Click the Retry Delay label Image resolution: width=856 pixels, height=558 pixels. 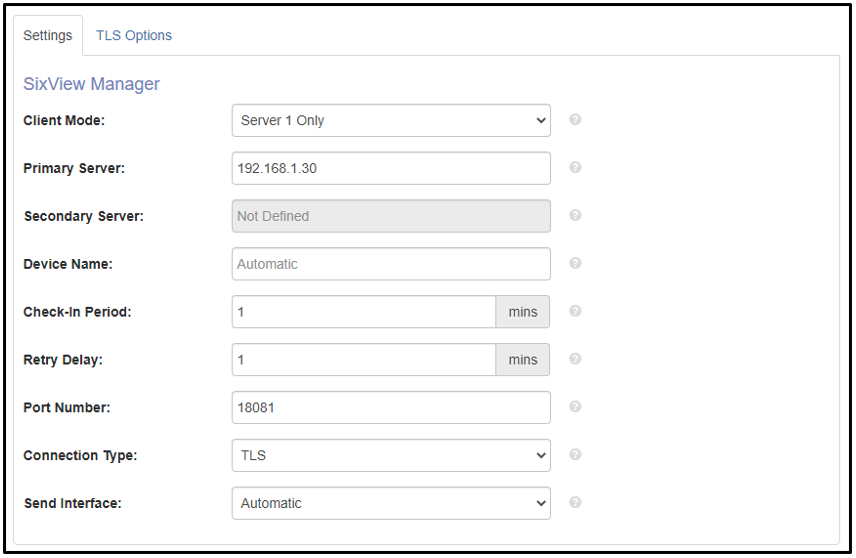point(63,360)
